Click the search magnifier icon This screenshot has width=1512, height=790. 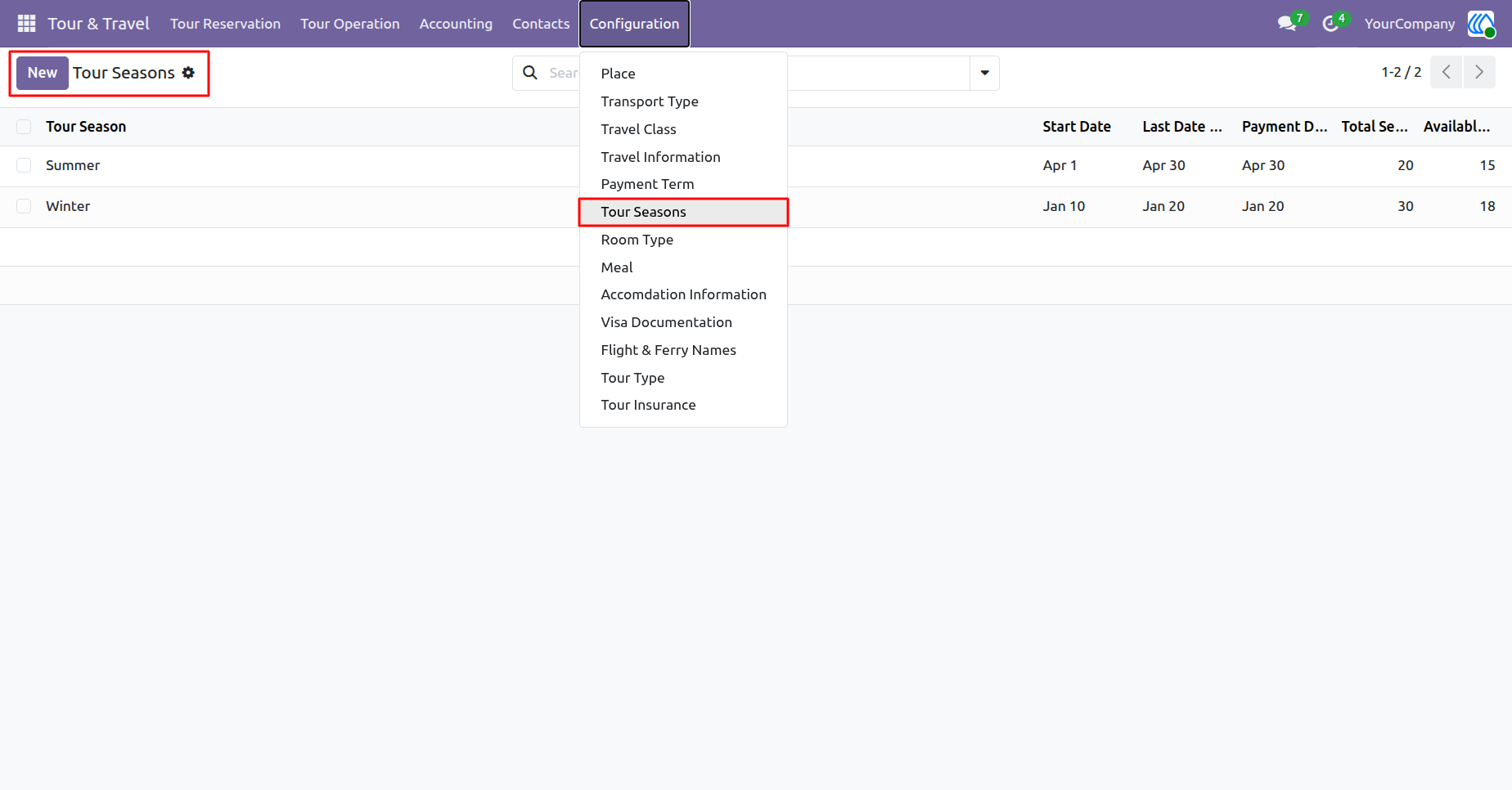530,73
